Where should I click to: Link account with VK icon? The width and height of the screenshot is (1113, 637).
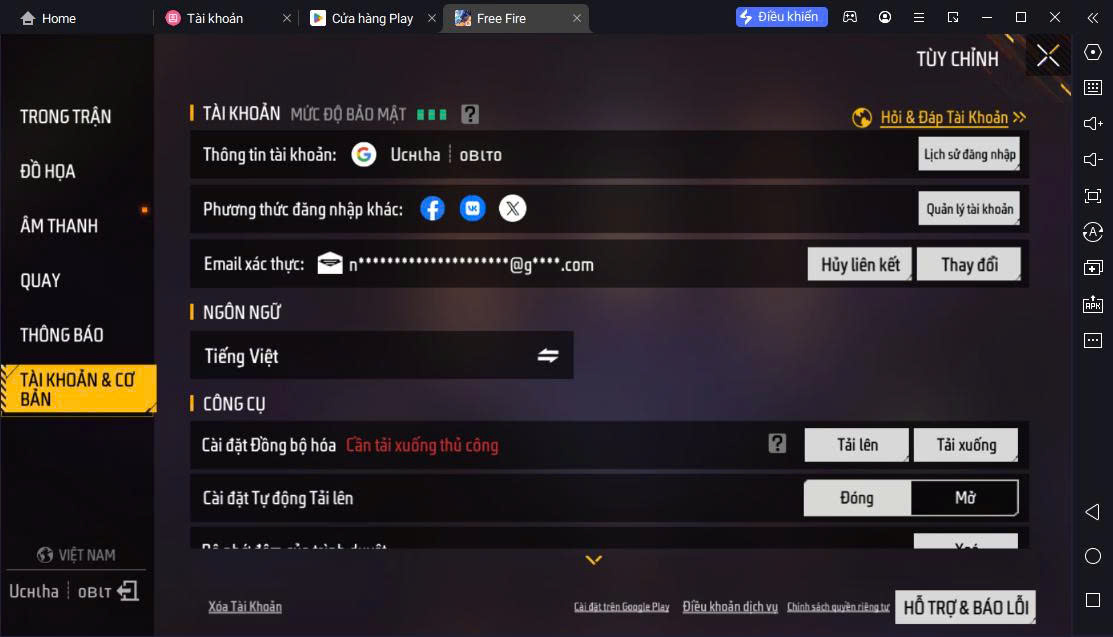(x=472, y=209)
